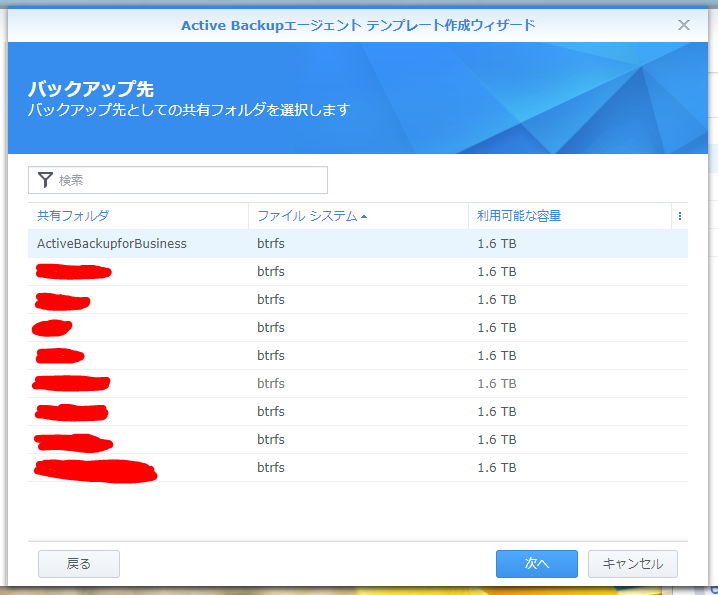Click btrfs in the ActiveBackupforBusiness row

pos(271,244)
